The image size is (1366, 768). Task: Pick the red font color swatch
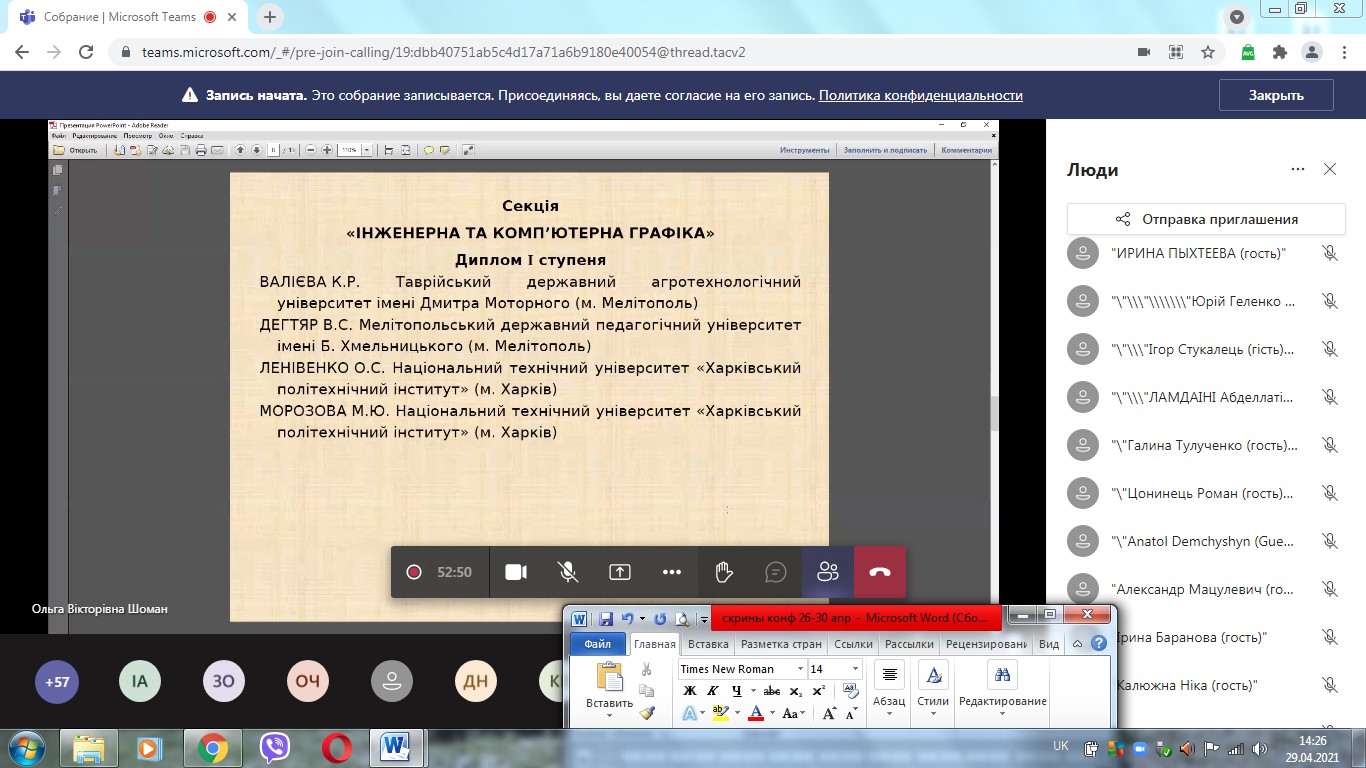click(x=755, y=713)
